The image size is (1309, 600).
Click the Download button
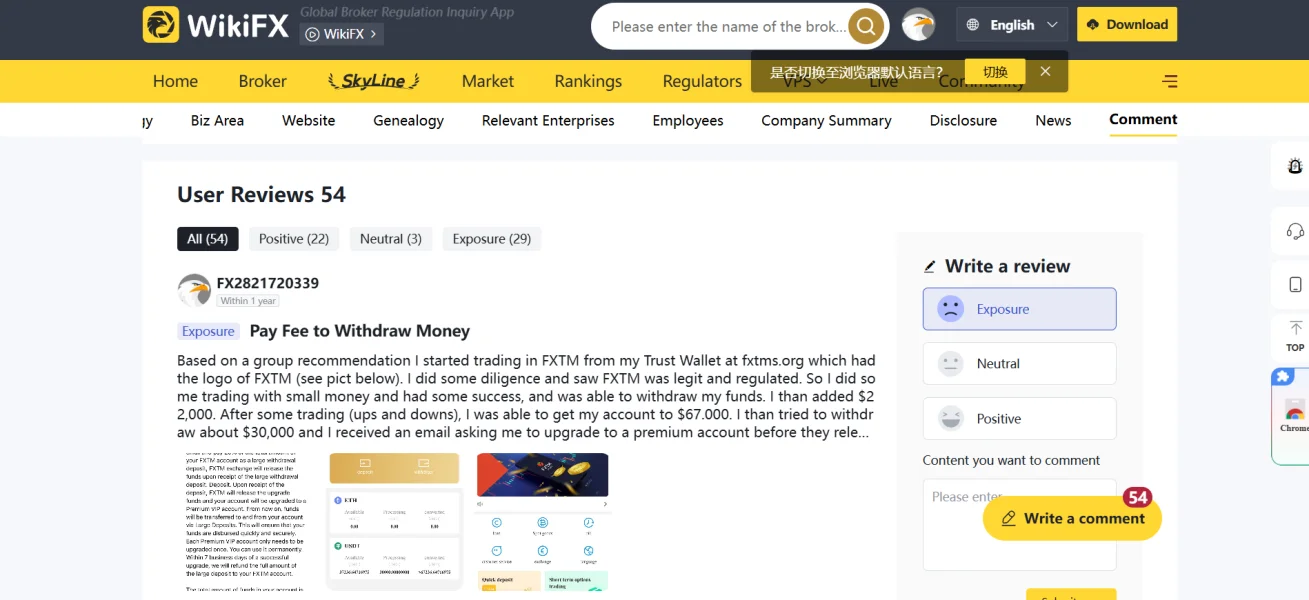(x=1127, y=25)
